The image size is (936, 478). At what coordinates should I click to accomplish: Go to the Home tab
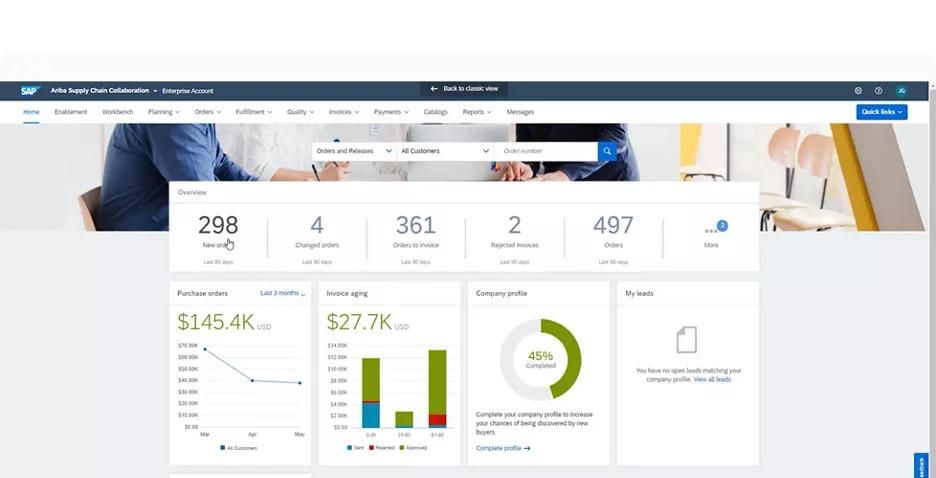point(31,112)
